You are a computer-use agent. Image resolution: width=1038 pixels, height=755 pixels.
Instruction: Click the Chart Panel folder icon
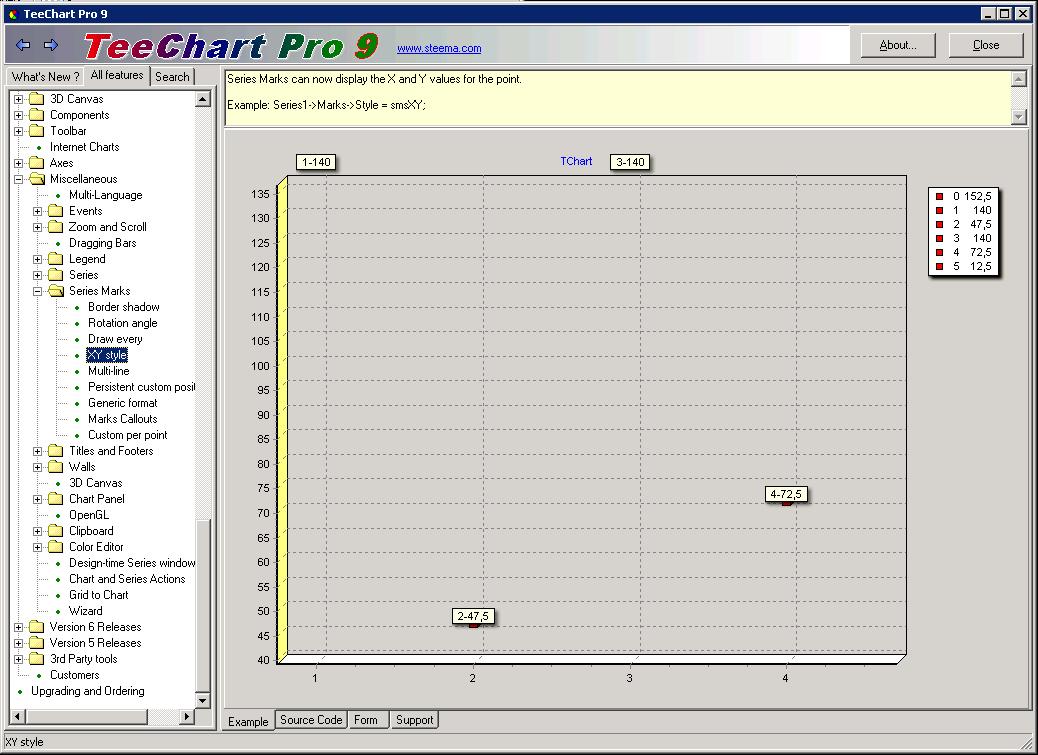pos(56,499)
